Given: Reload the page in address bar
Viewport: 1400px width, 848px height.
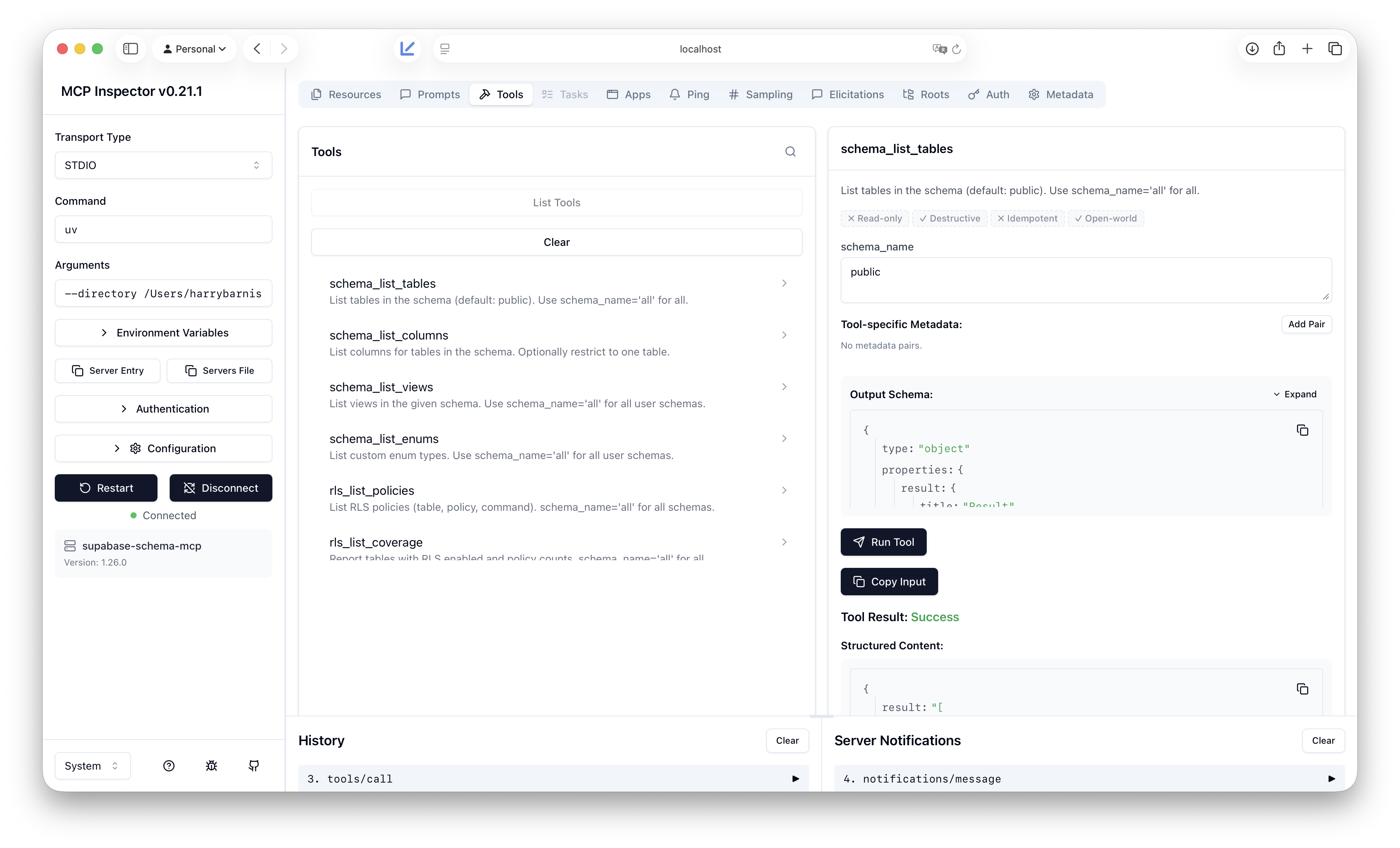Looking at the screenshot, I should tap(956, 49).
